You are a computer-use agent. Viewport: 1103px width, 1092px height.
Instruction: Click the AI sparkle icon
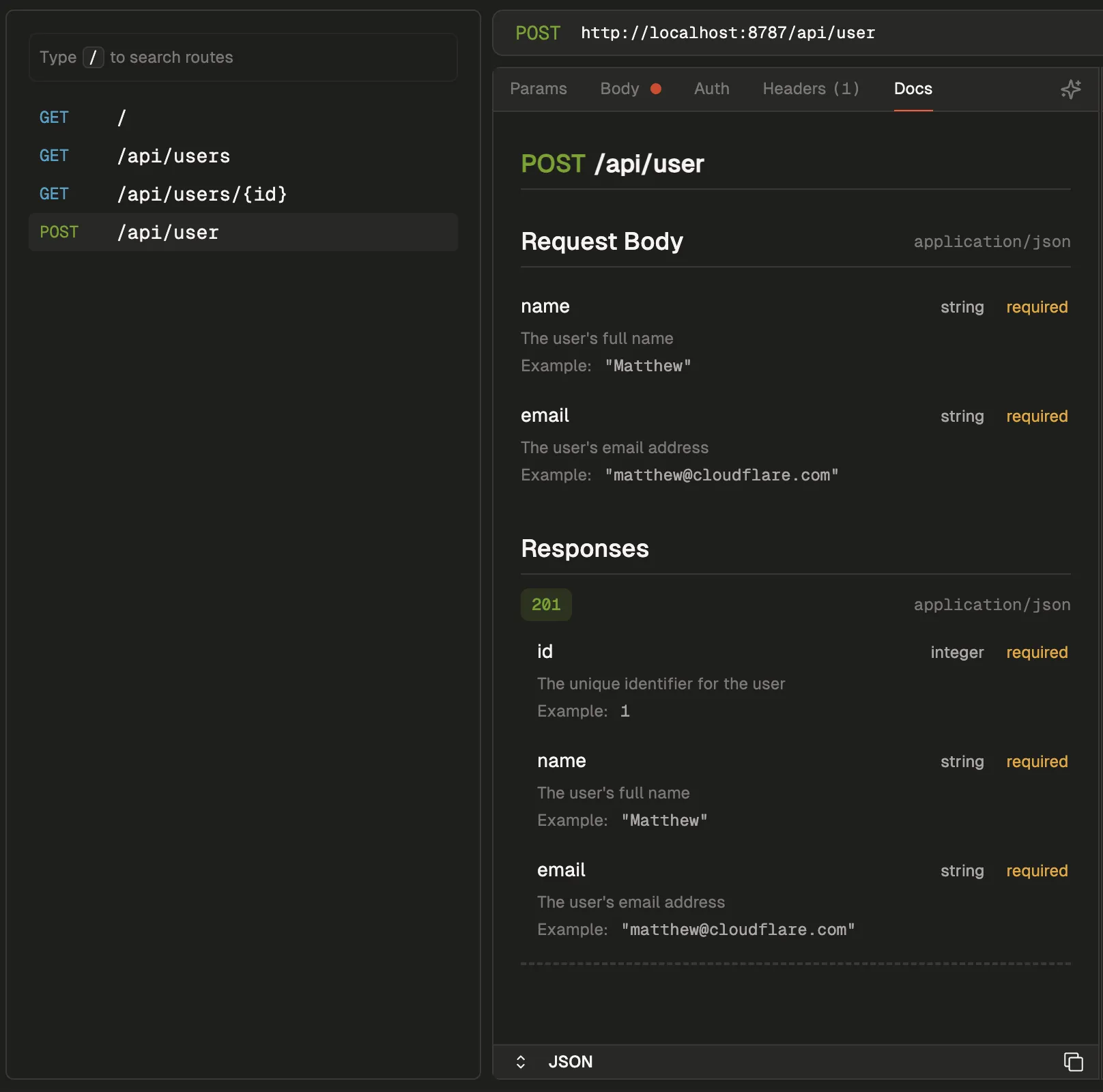point(1071,89)
